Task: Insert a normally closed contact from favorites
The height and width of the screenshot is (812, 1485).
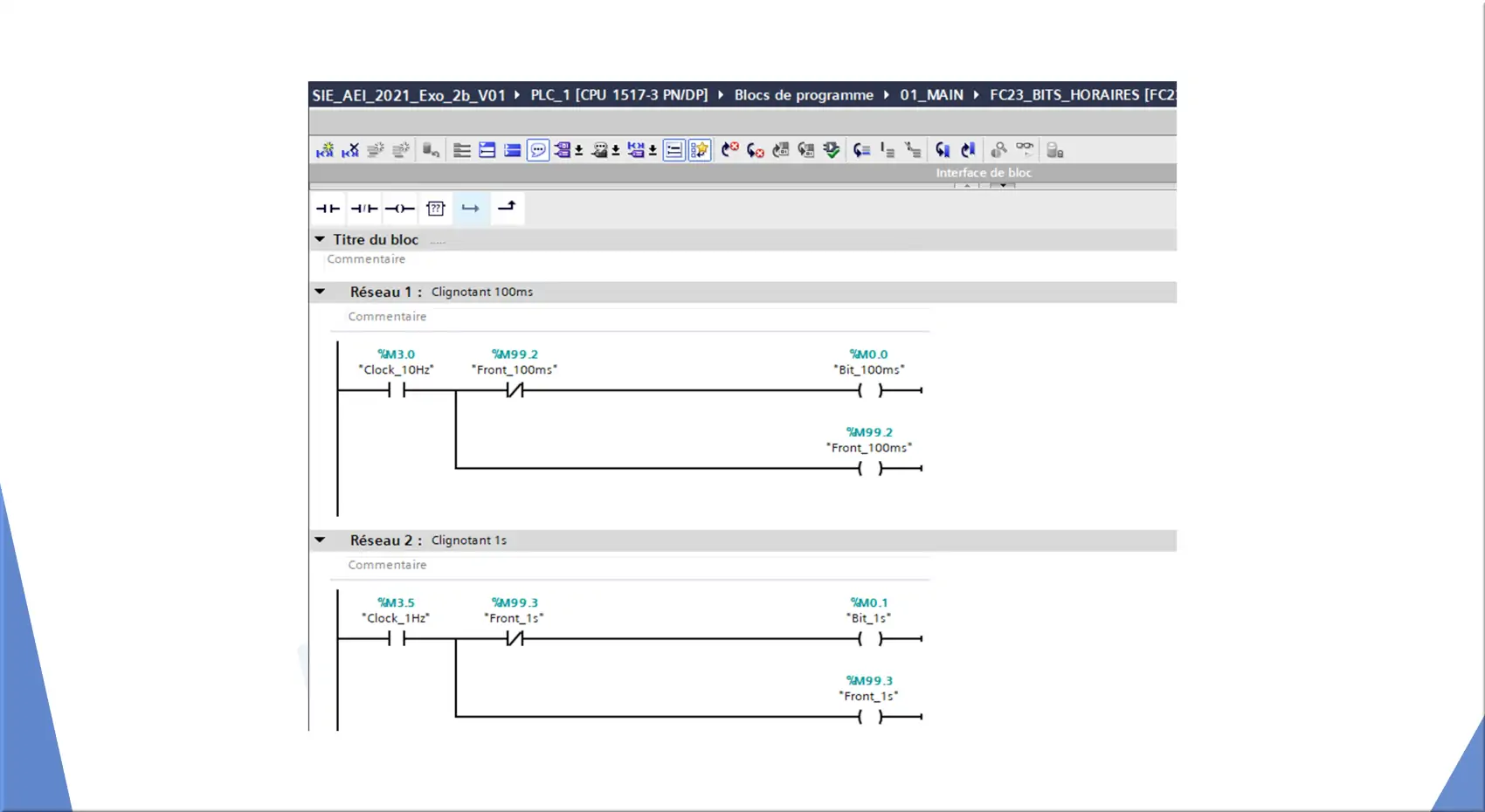Action: pos(364,209)
